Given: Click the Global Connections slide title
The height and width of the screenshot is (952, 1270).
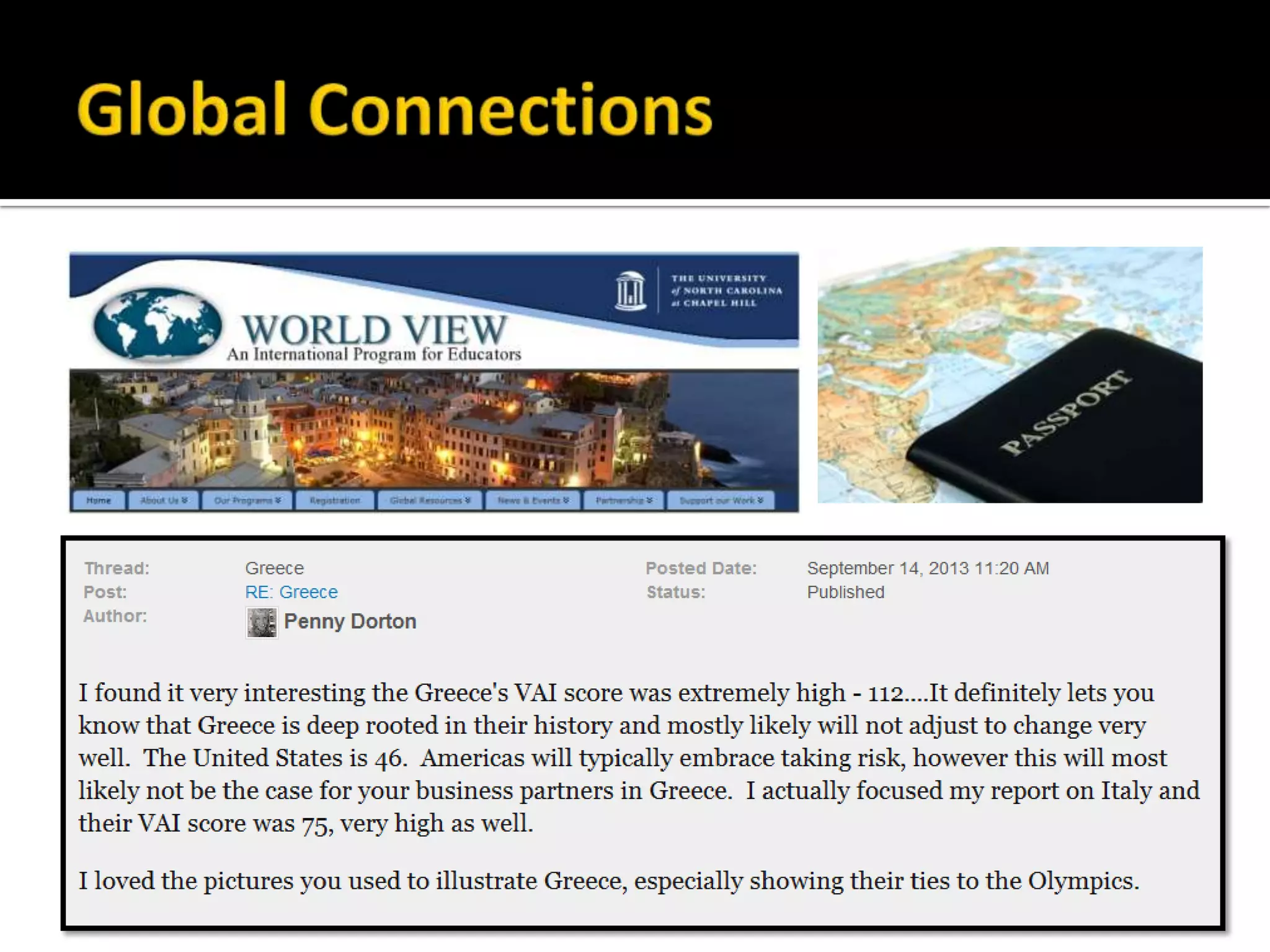Looking at the screenshot, I should [395, 110].
